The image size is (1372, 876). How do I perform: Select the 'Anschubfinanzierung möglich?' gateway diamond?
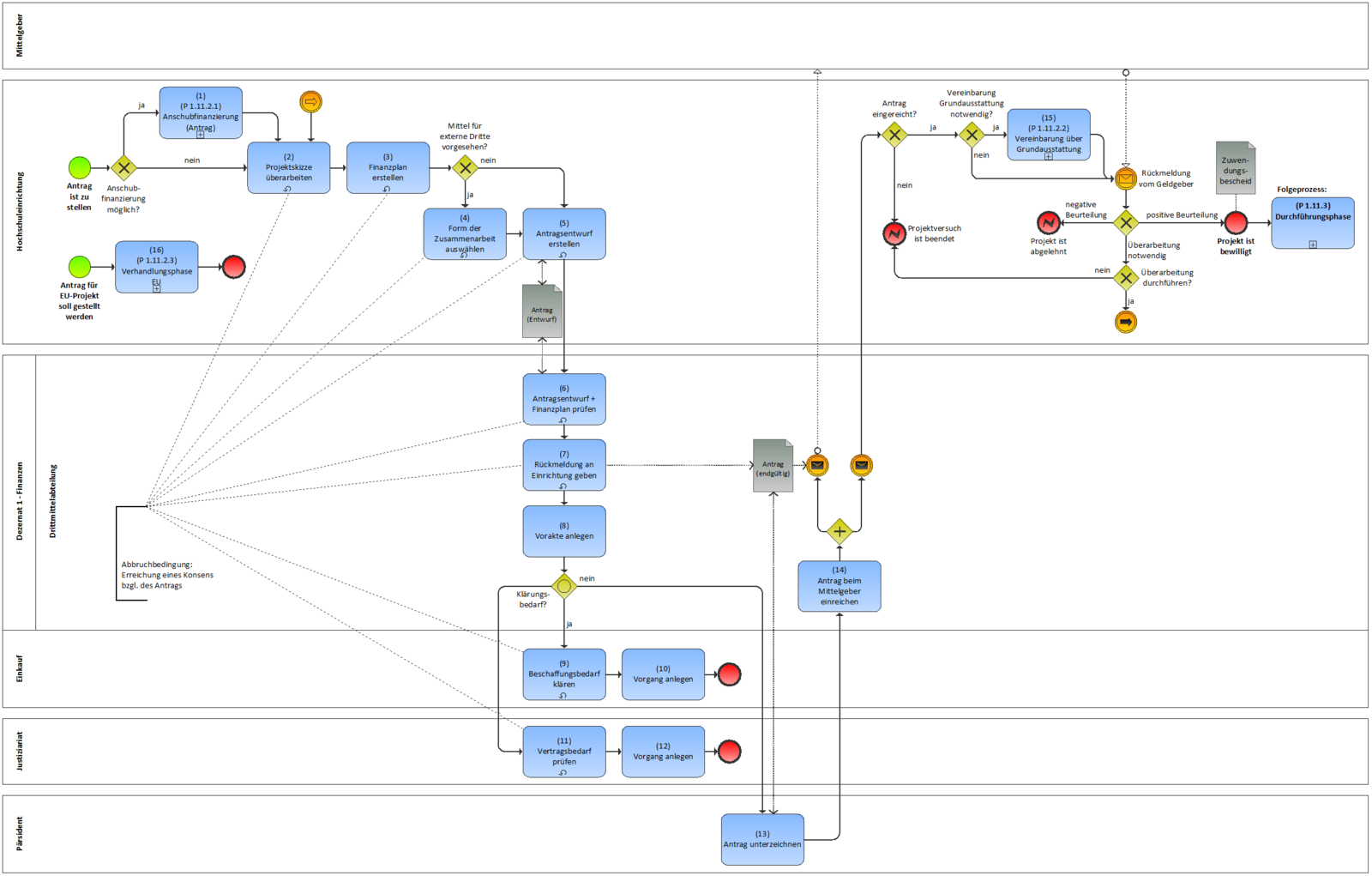pyautogui.click(x=123, y=168)
